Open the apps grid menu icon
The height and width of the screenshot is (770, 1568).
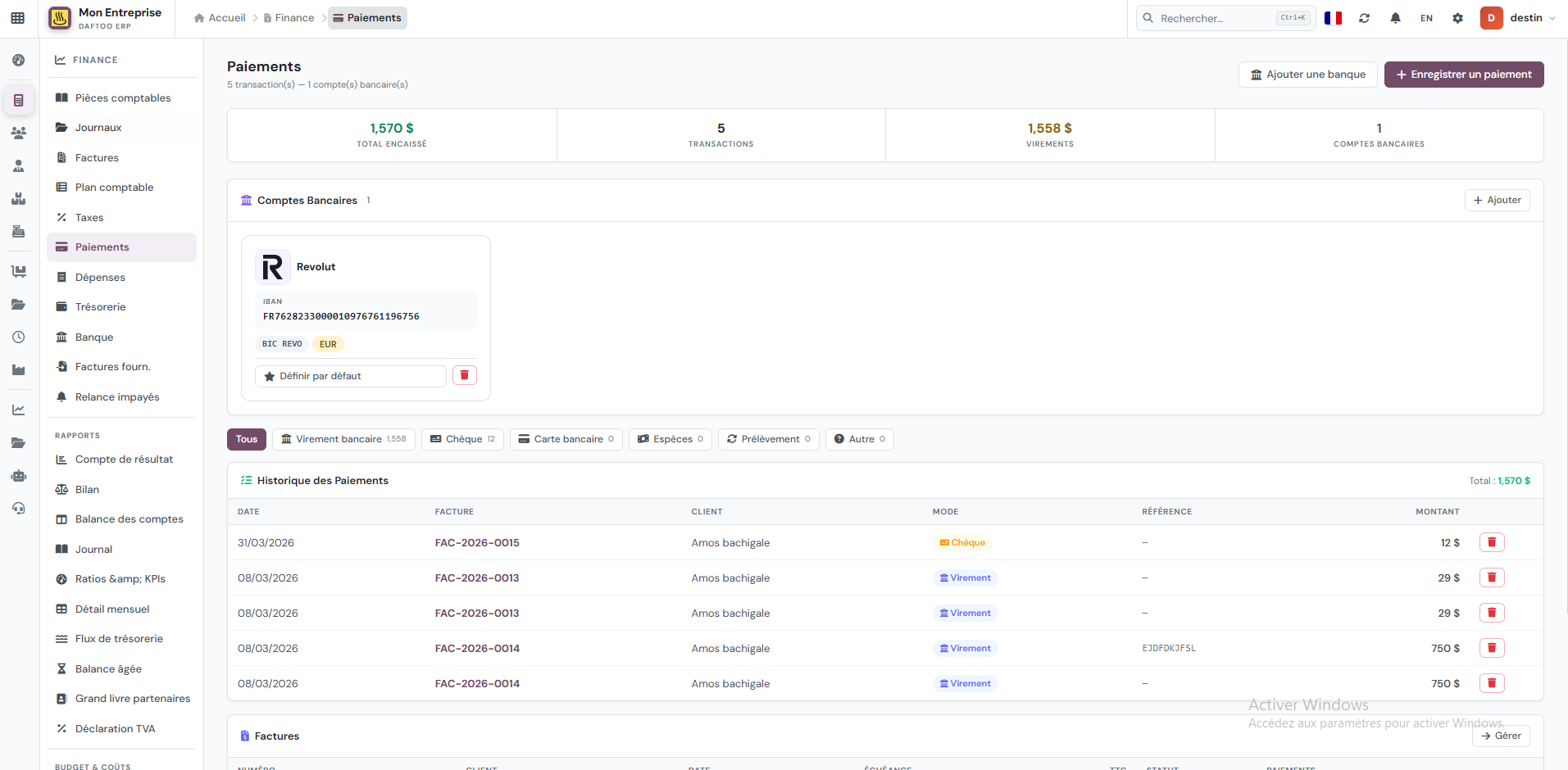pos(18,18)
